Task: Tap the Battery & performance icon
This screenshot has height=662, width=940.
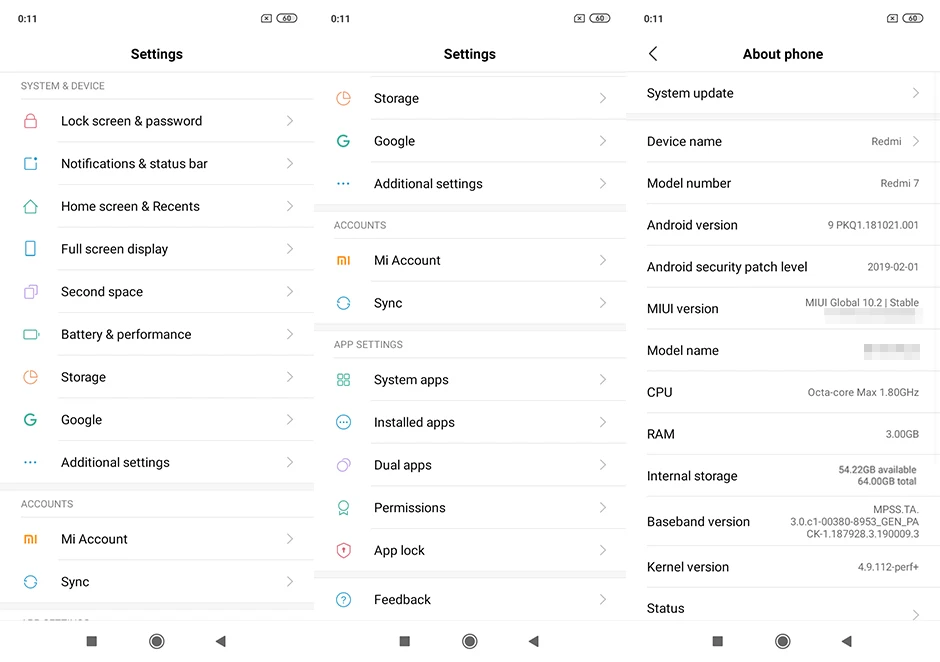Action: point(31,335)
